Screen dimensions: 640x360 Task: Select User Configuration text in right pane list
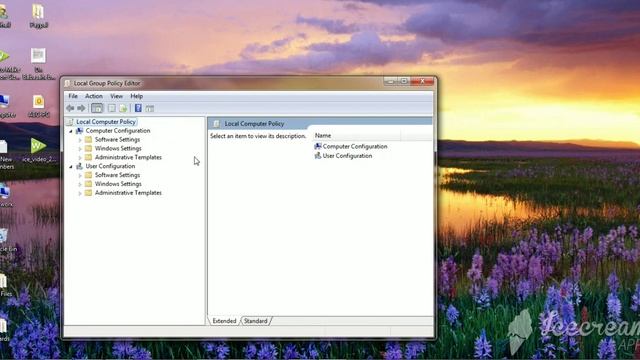click(347, 156)
